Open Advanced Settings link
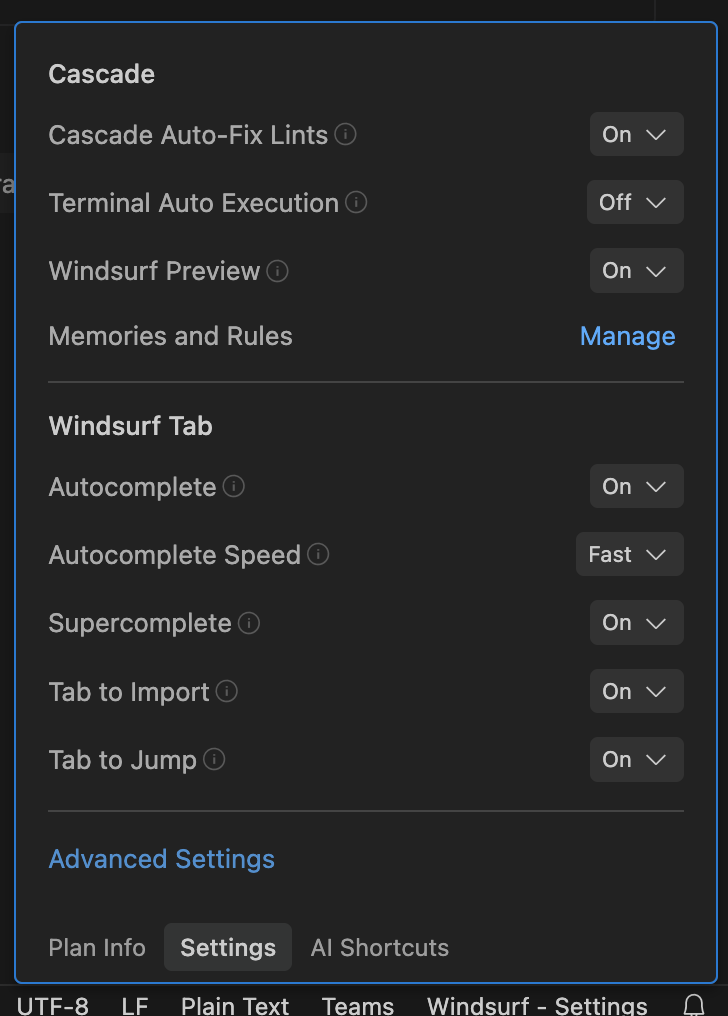 click(x=162, y=859)
